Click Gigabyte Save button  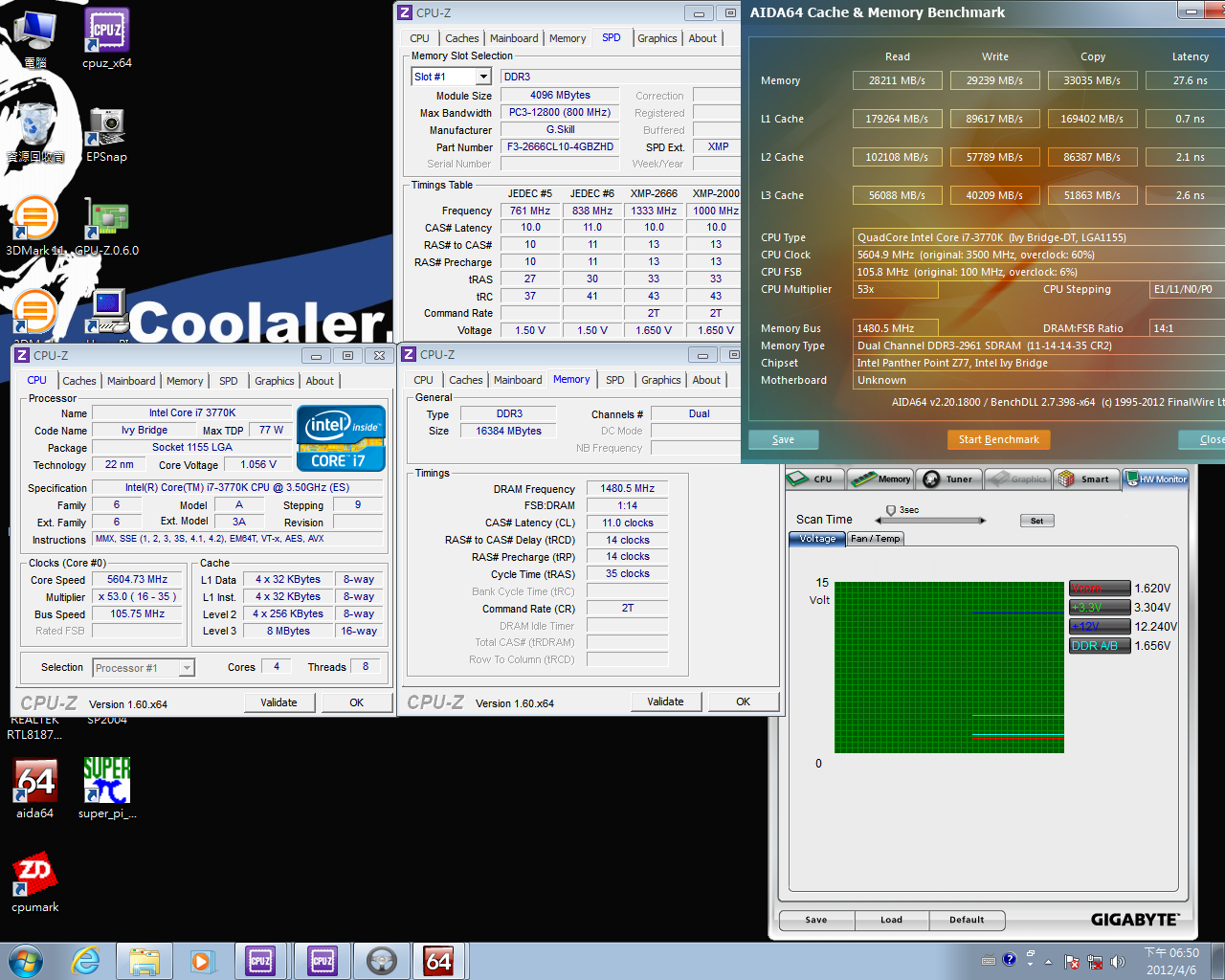coord(816,920)
